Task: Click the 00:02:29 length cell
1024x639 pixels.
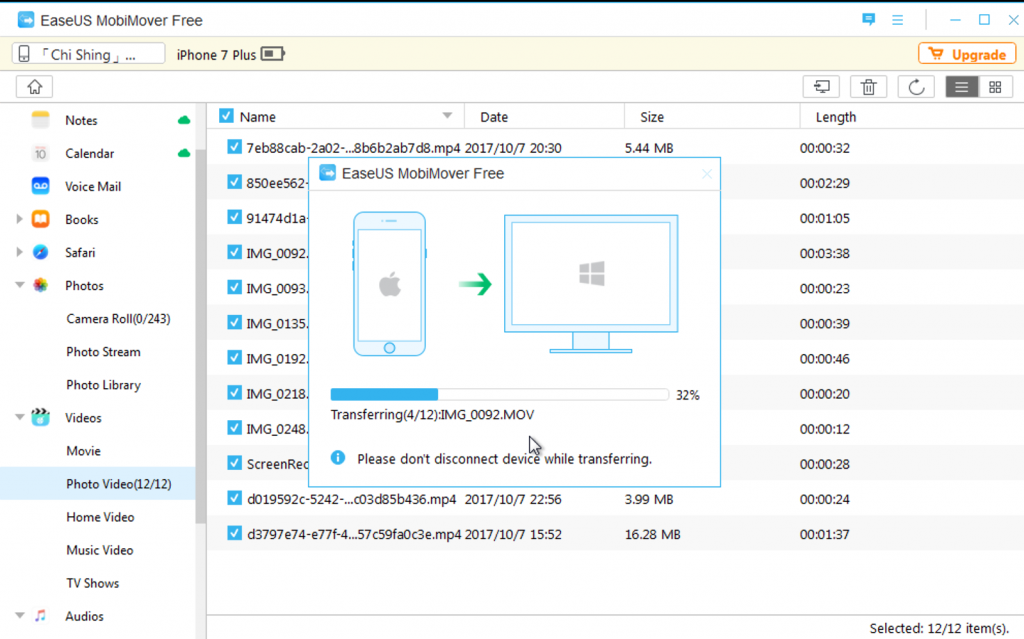Action: point(825,183)
